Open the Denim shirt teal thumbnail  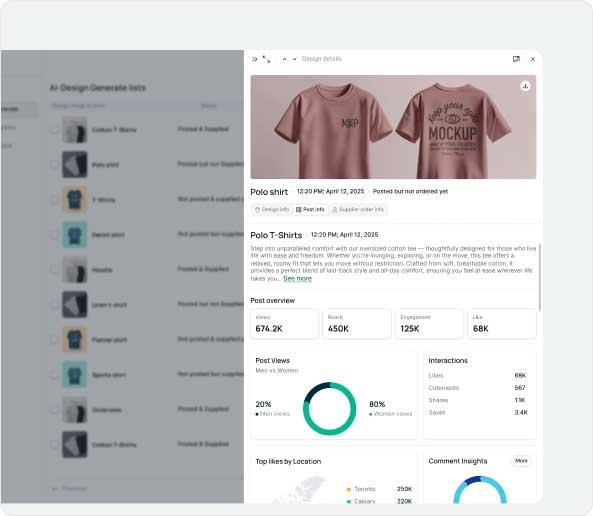tap(75, 235)
